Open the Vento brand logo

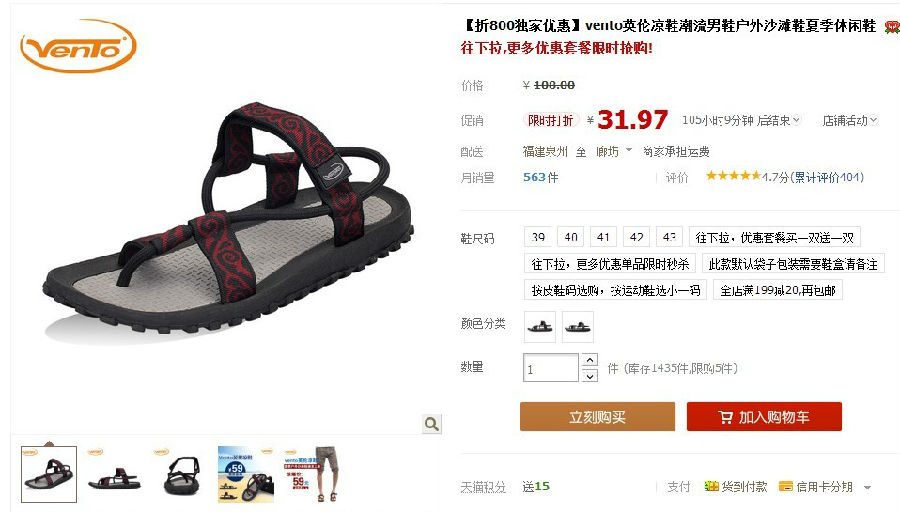point(78,46)
